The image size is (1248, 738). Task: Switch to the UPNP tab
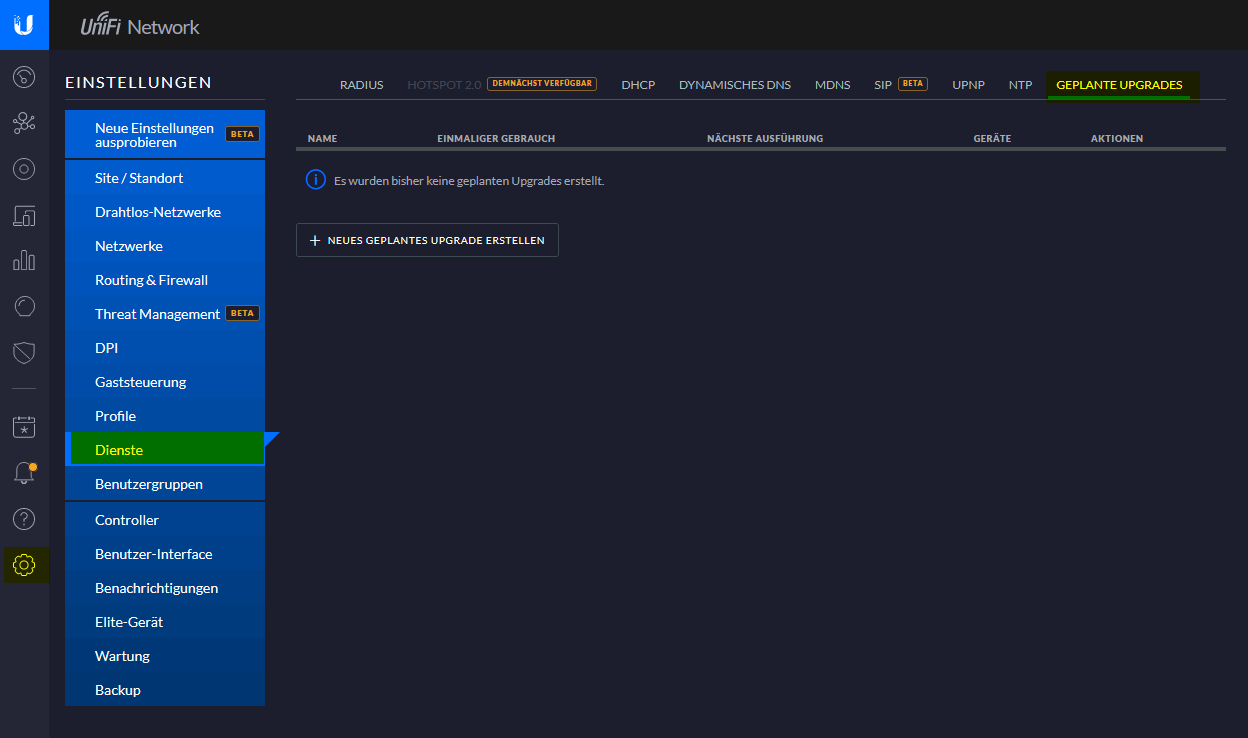pyautogui.click(x=968, y=85)
